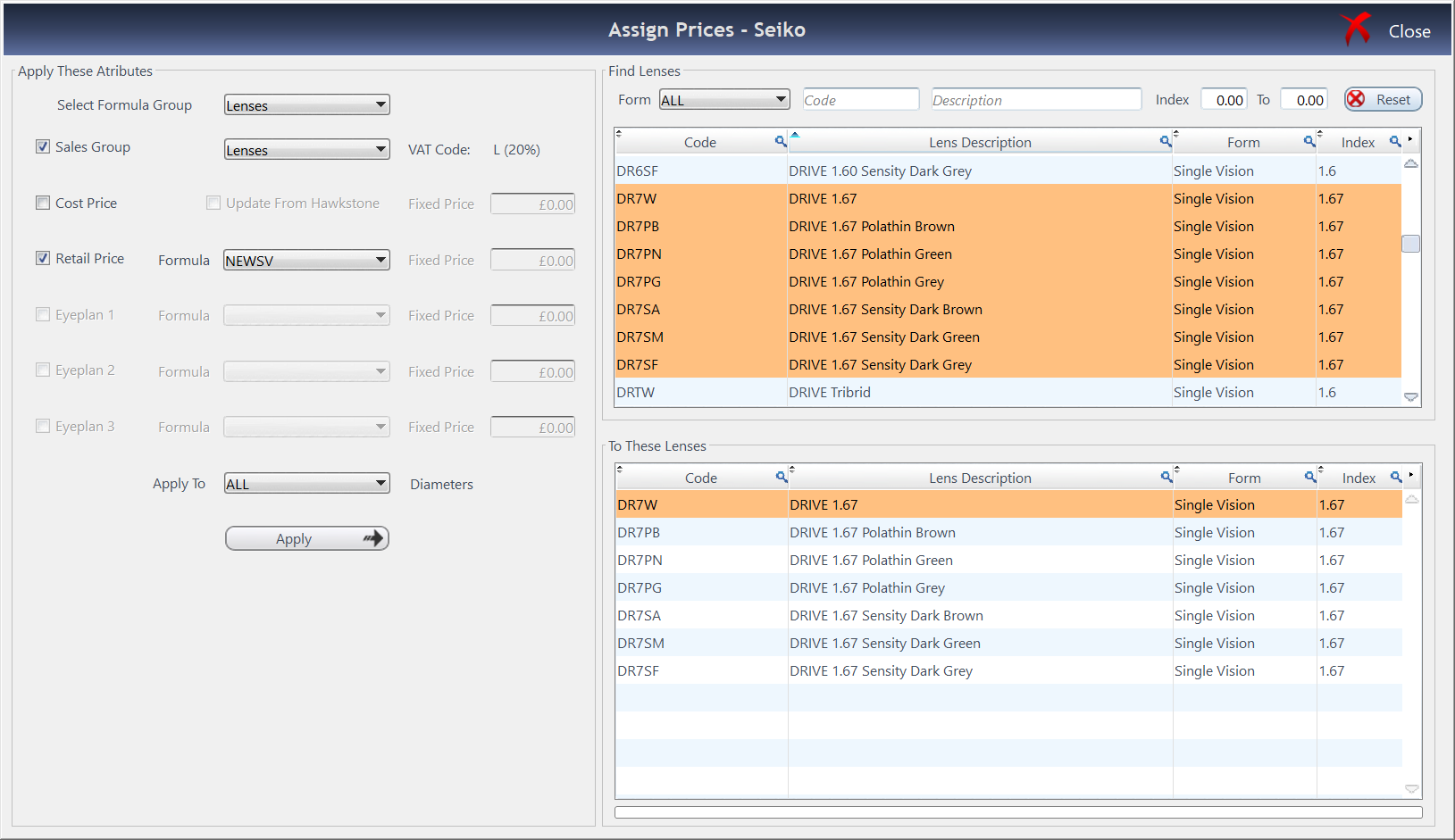Click the red X icon beside Close
Image resolution: width=1455 pixels, height=840 pixels.
pos(1356,29)
